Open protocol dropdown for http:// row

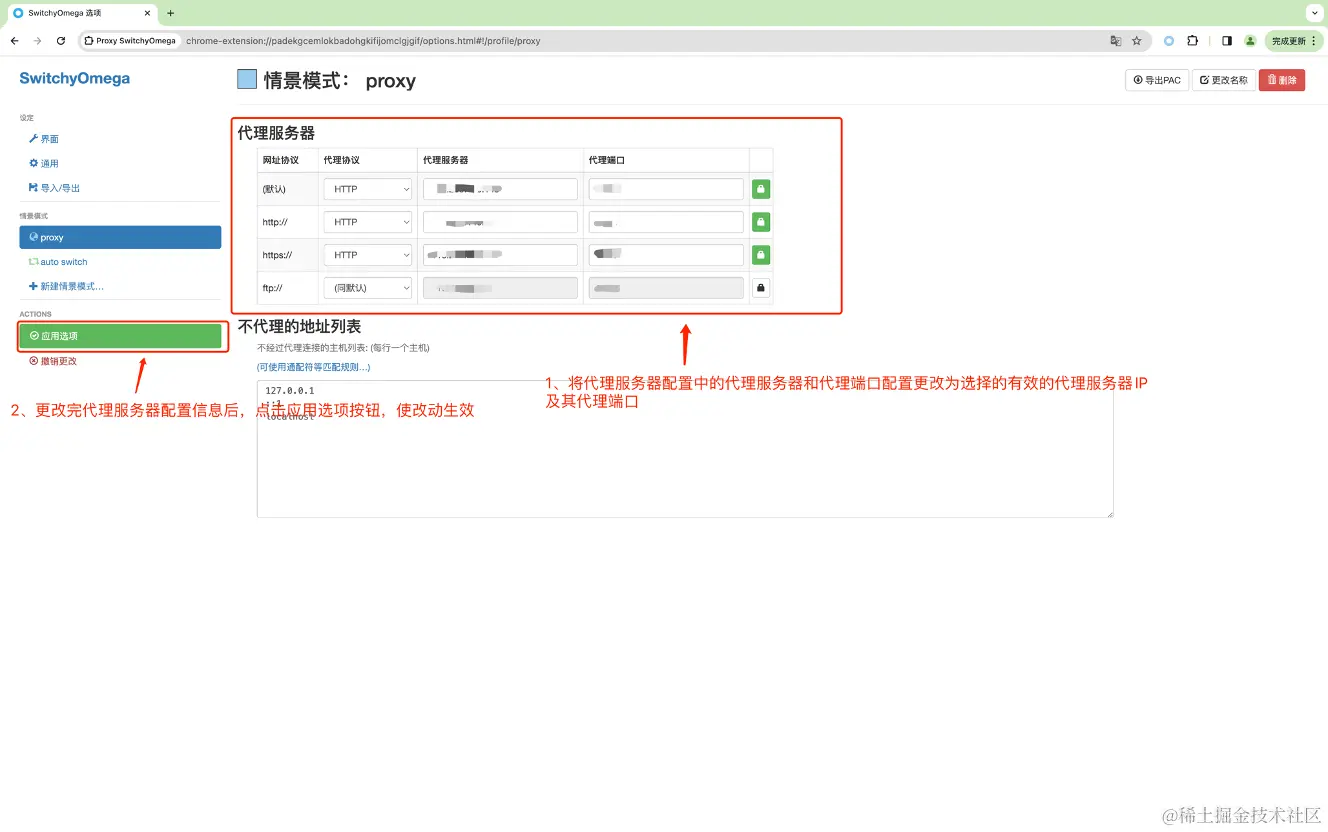(x=368, y=222)
